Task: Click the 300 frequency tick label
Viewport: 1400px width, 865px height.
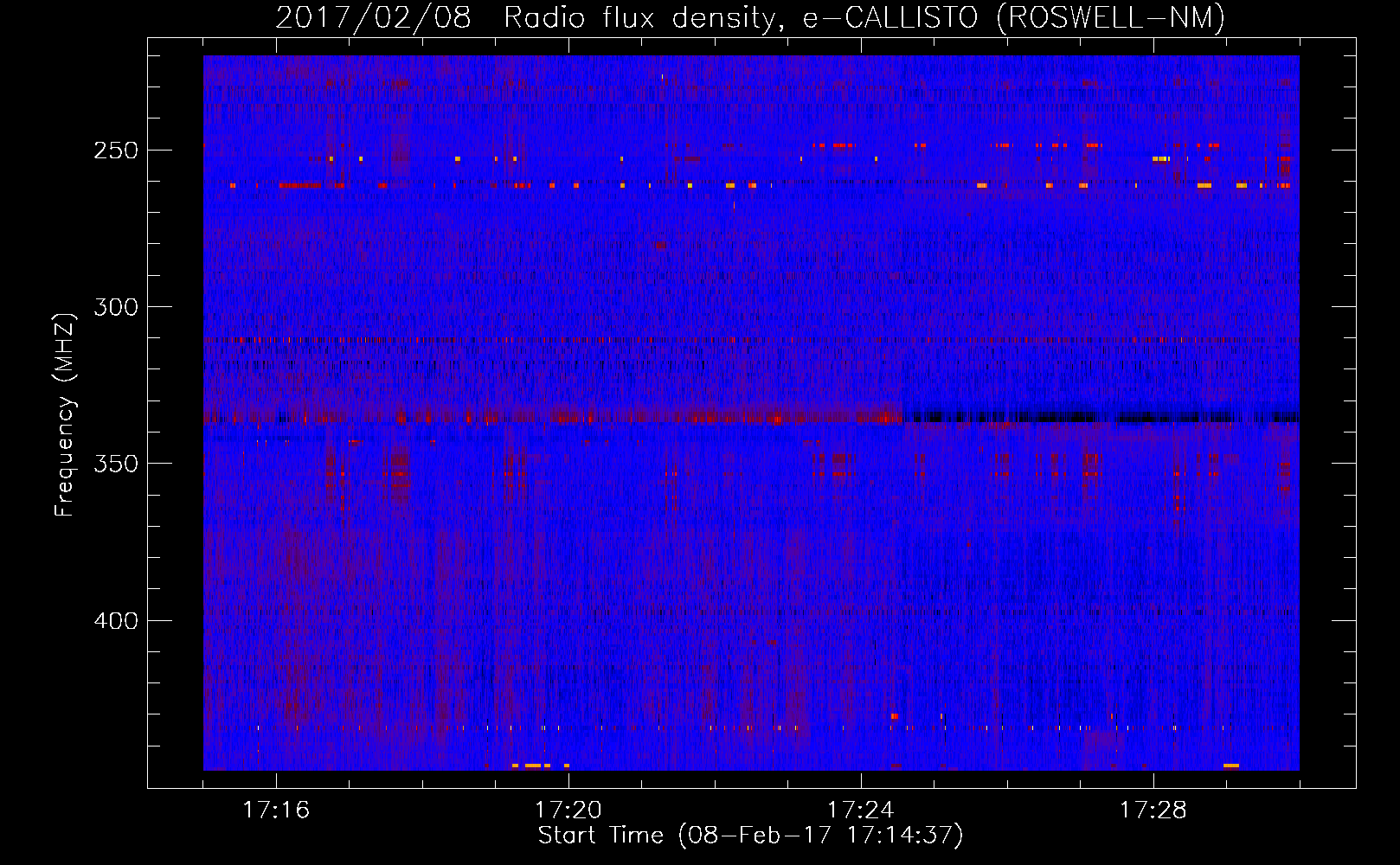Action: [116, 307]
